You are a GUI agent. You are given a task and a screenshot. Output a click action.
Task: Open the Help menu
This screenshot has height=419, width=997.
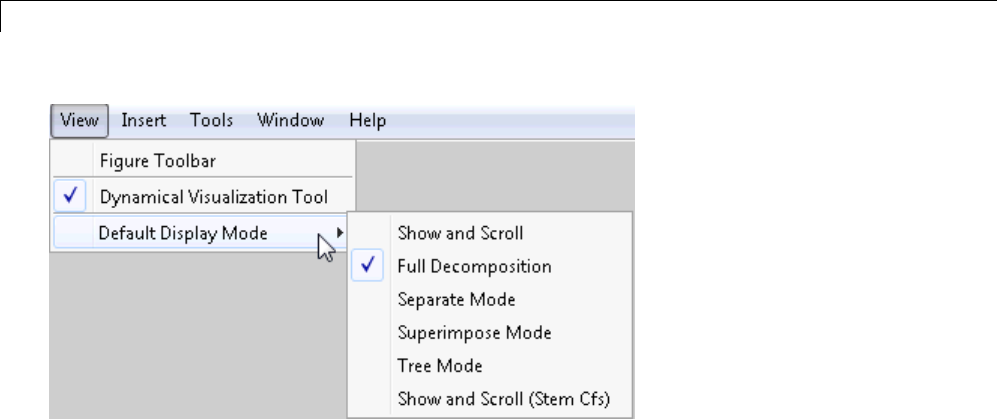367,120
